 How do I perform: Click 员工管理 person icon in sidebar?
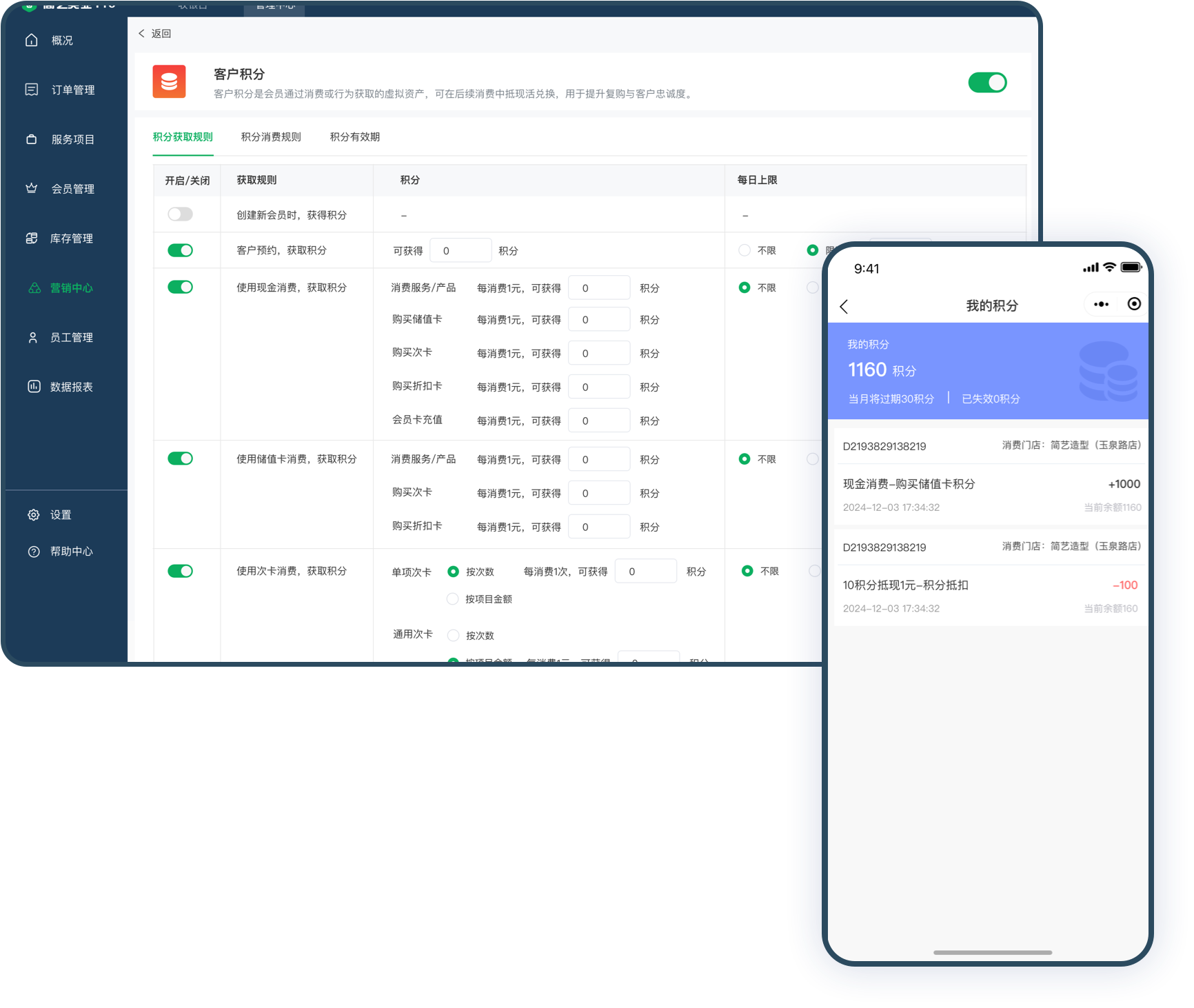pos(32,337)
